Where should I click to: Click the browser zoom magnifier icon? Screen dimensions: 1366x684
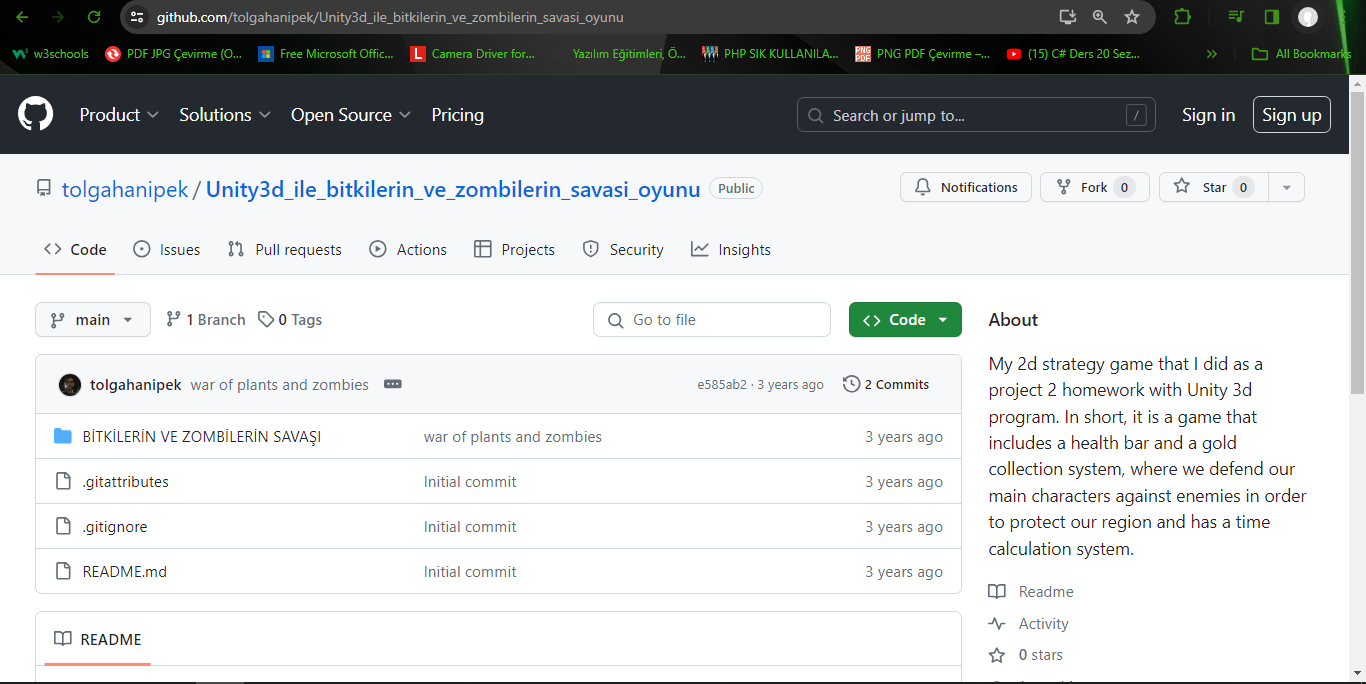pyautogui.click(x=1100, y=17)
